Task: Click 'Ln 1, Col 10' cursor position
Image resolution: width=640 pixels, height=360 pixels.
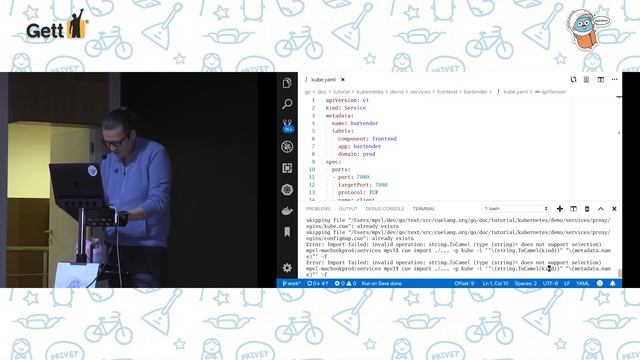Action: click(496, 283)
